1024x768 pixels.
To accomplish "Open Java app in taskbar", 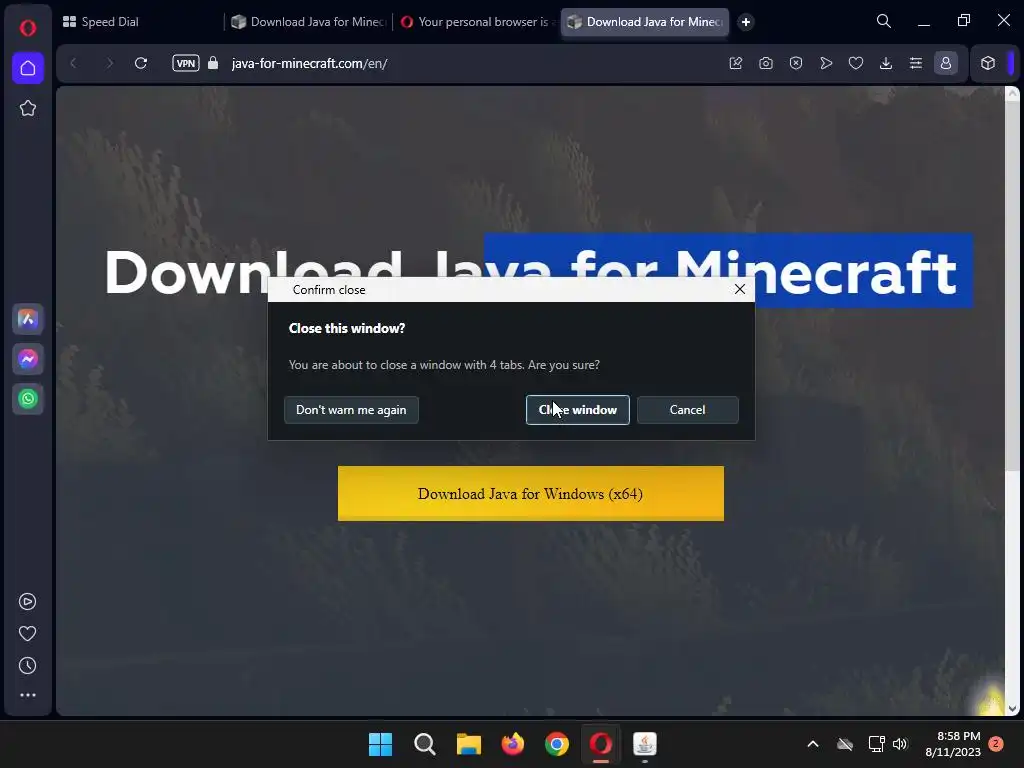I will pos(645,744).
